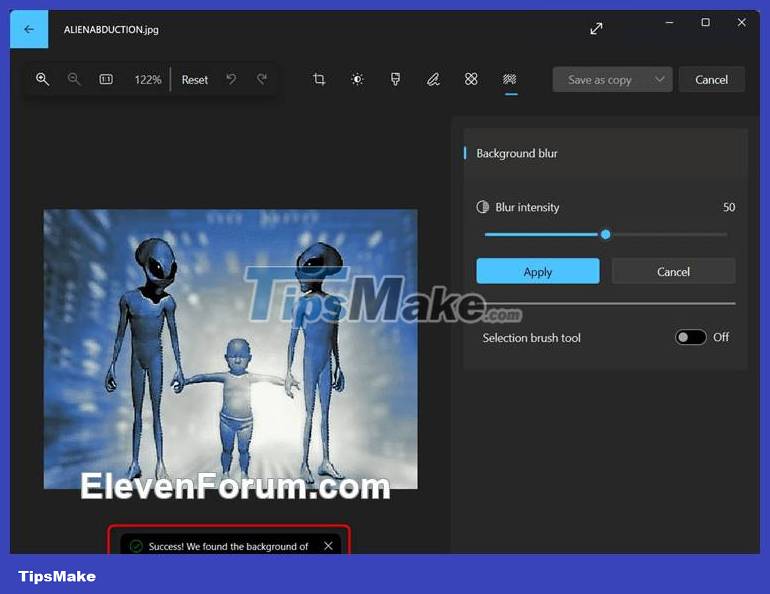Go back using the arrow button
770x594 pixels.
click(29, 29)
